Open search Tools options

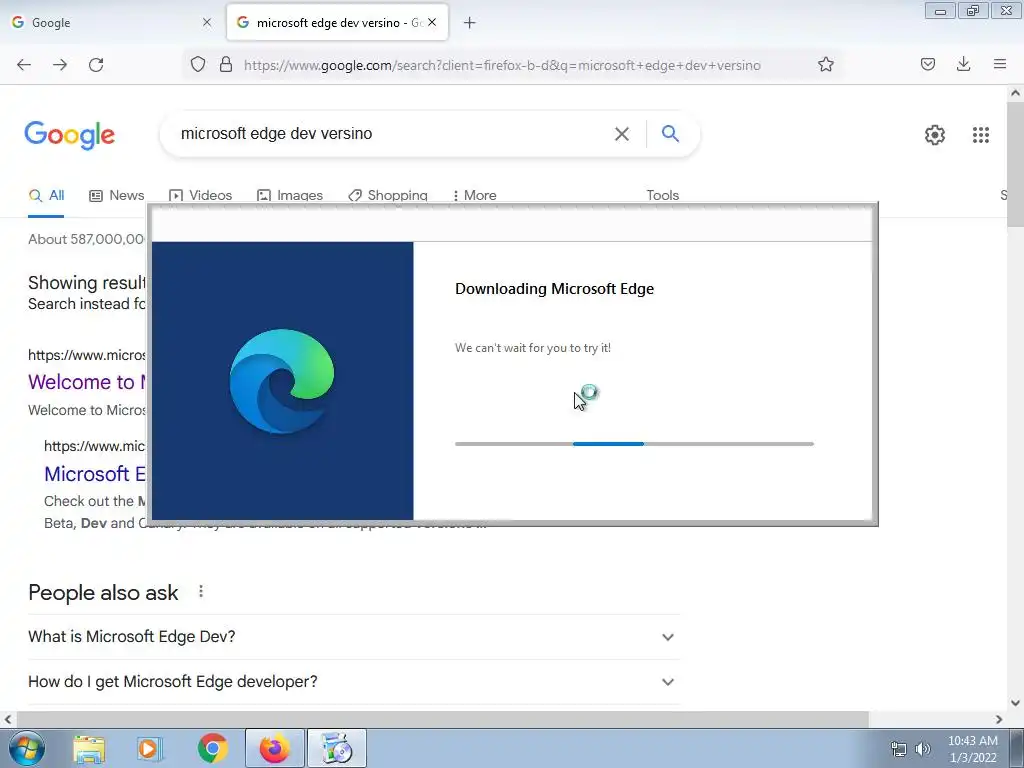coord(663,195)
